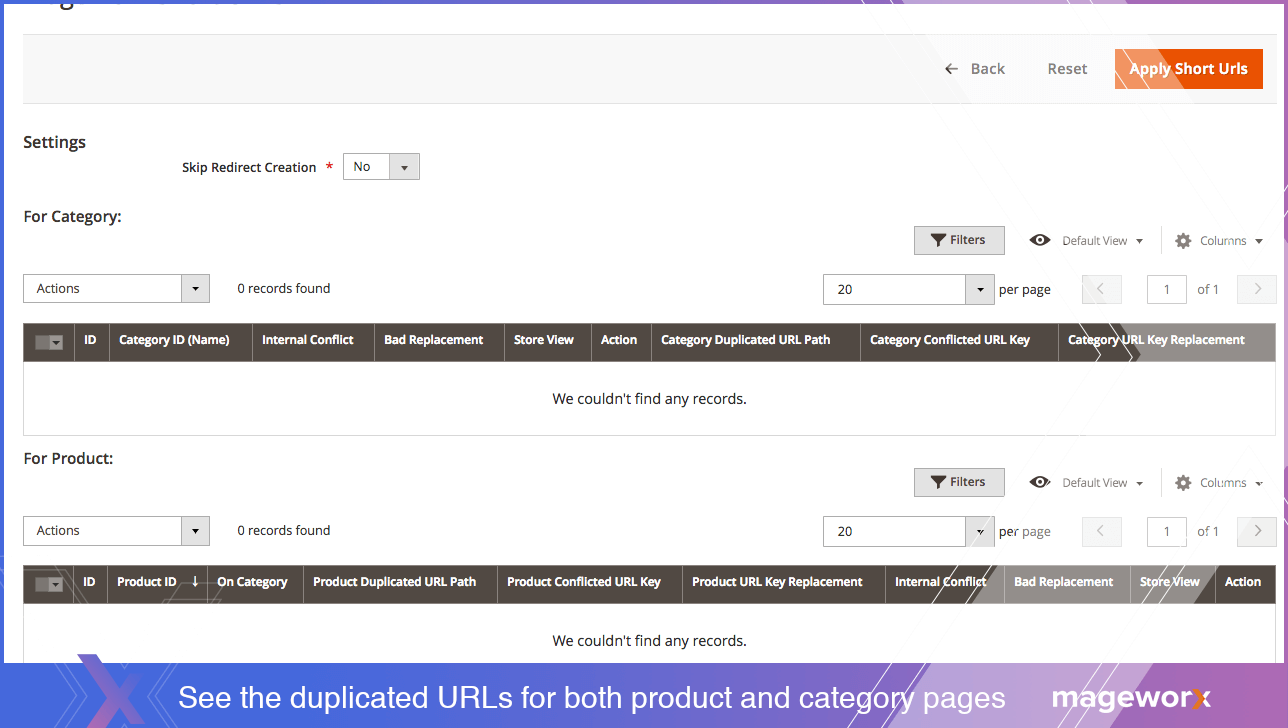Click the Reset button
The image size is (1288, 728).
(x=1067, y=69)
